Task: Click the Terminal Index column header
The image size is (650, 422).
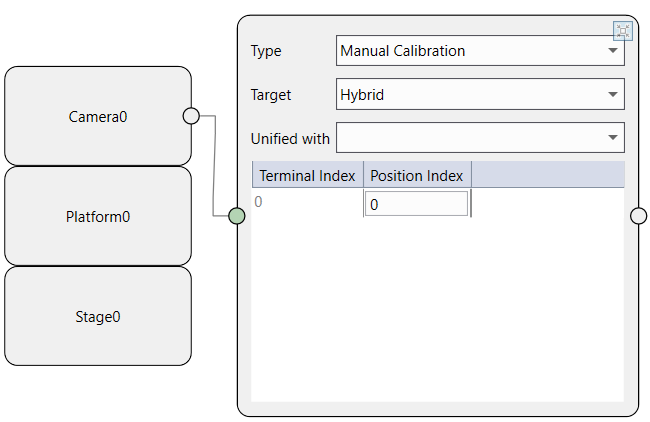Action: pos(307,175)
